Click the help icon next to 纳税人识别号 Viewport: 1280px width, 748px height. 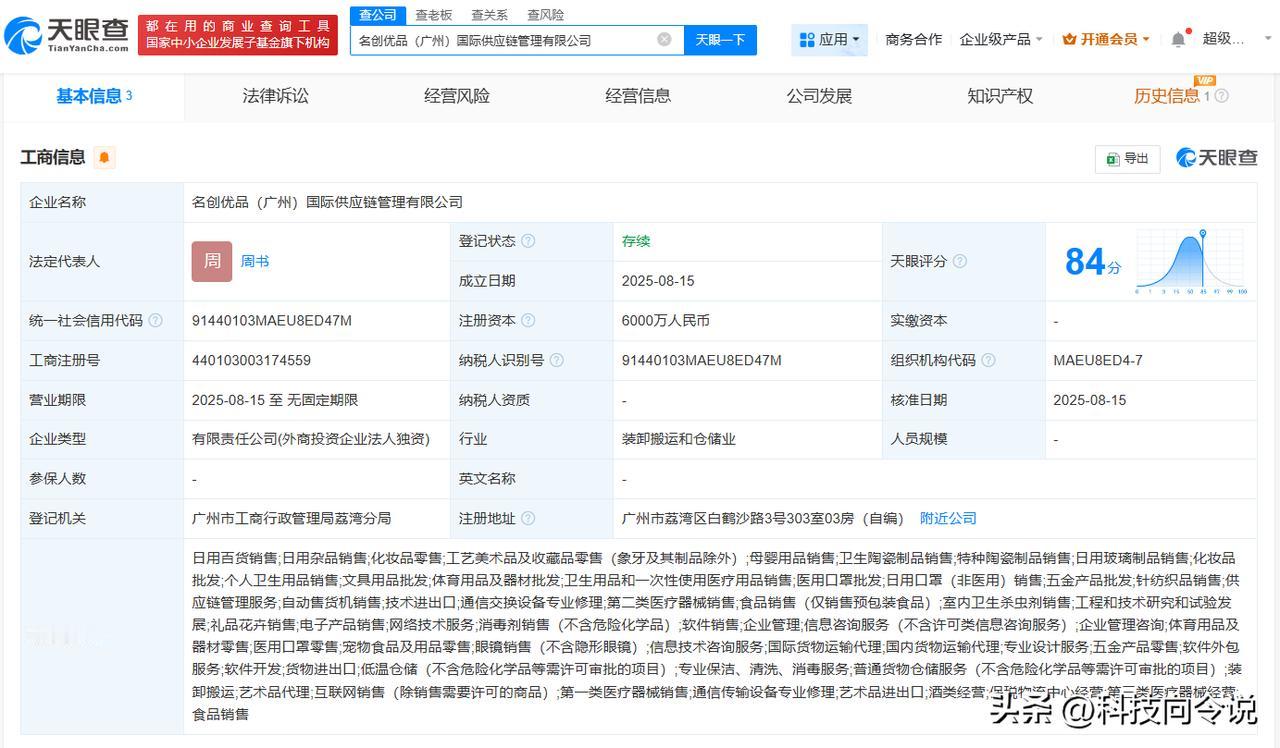coord(556,360)
